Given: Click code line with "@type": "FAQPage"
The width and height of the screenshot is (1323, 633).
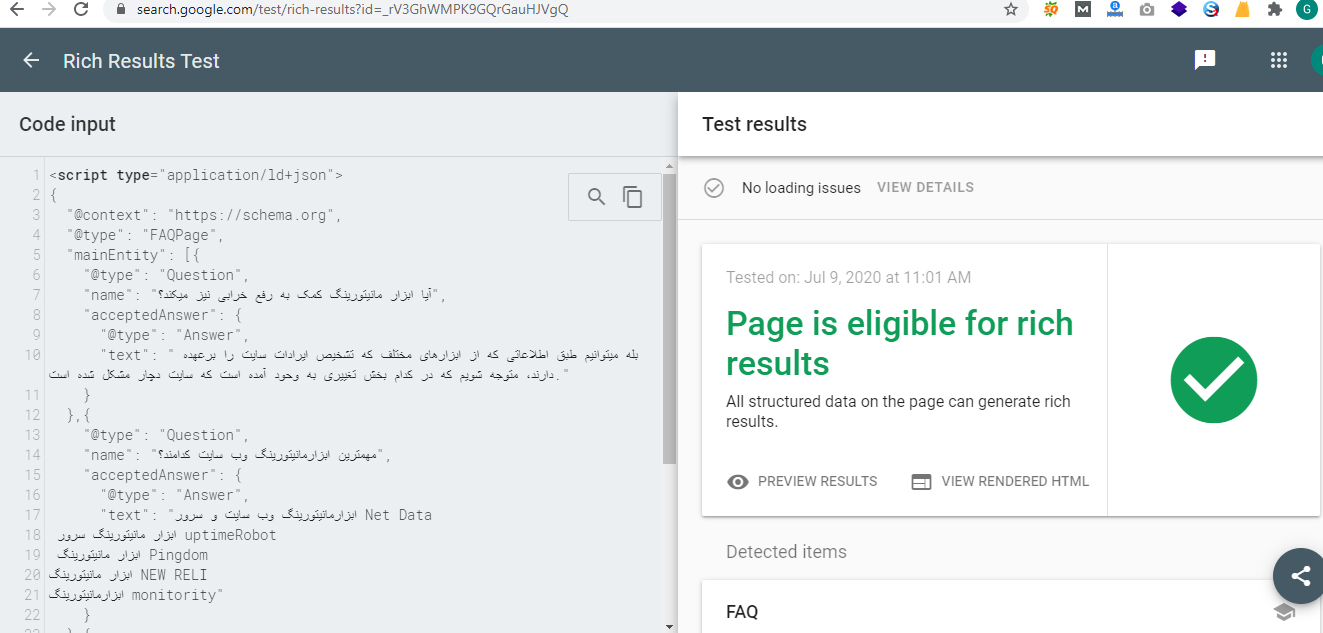Looking at the screenshot, I should pyautogui.click(x=145, y=235).
